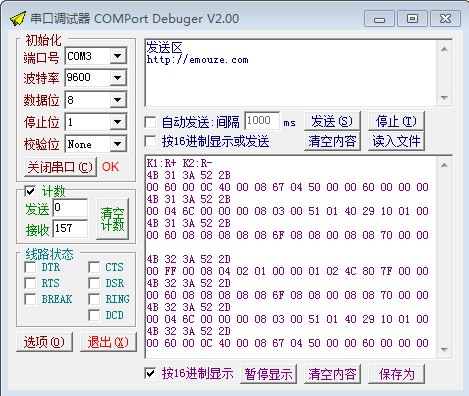This screenshot has height=396, width=469.
Task: Click the 退出 (X) button
Action: [x=108, y=342]
